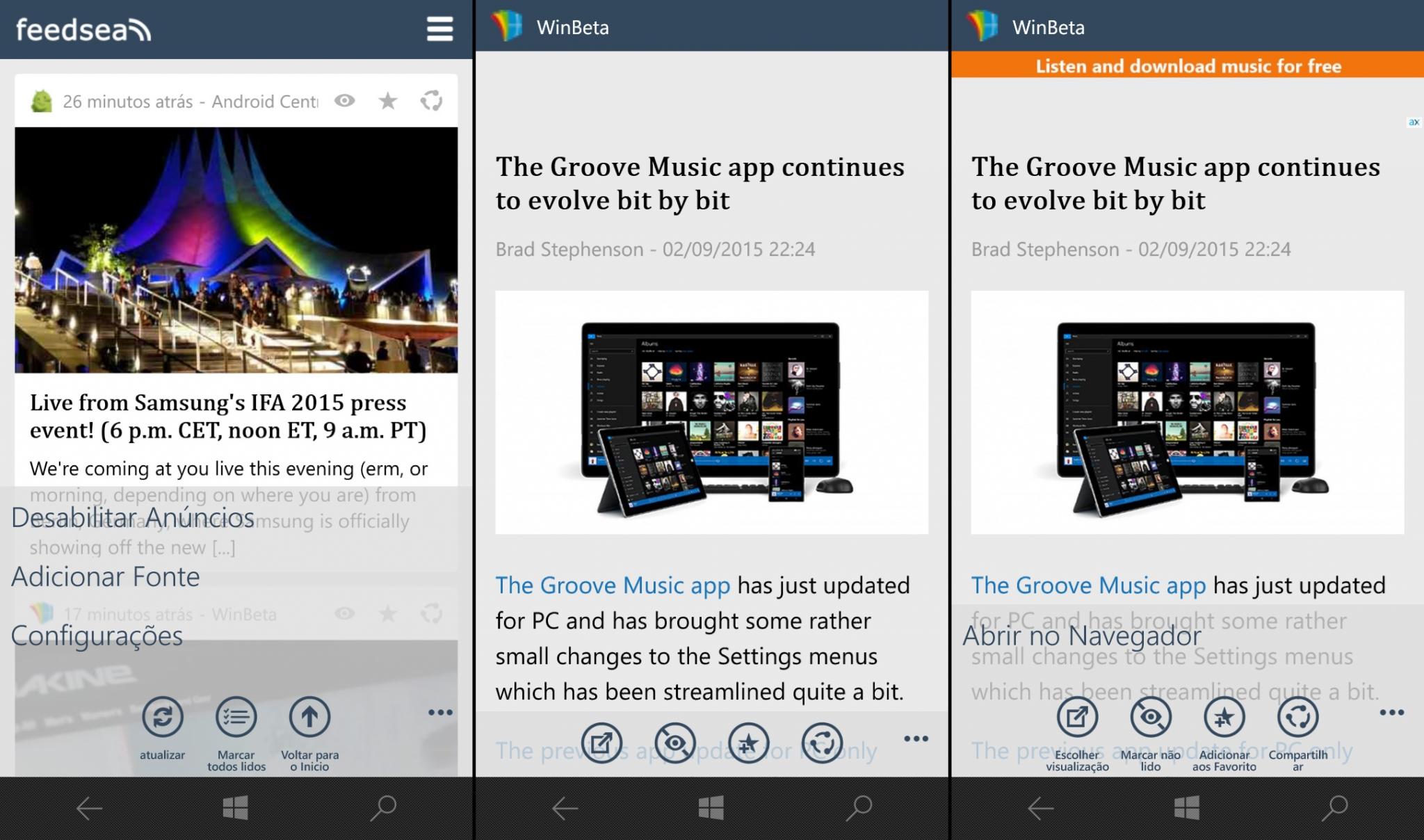Open 'Live from Samsung's IFA 2015' headline
The height and width of the screenshot is (840, 1424).
[228, 417]
